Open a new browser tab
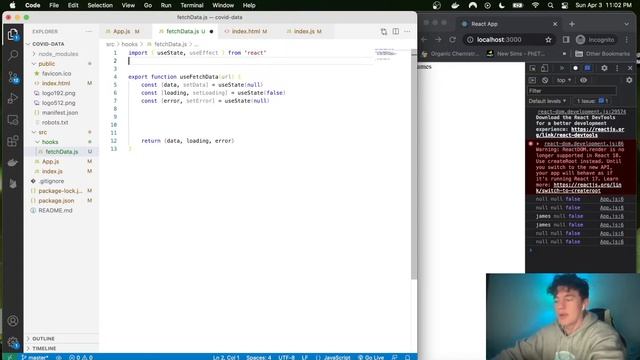The image size is (640, 360). pos(572,24)
